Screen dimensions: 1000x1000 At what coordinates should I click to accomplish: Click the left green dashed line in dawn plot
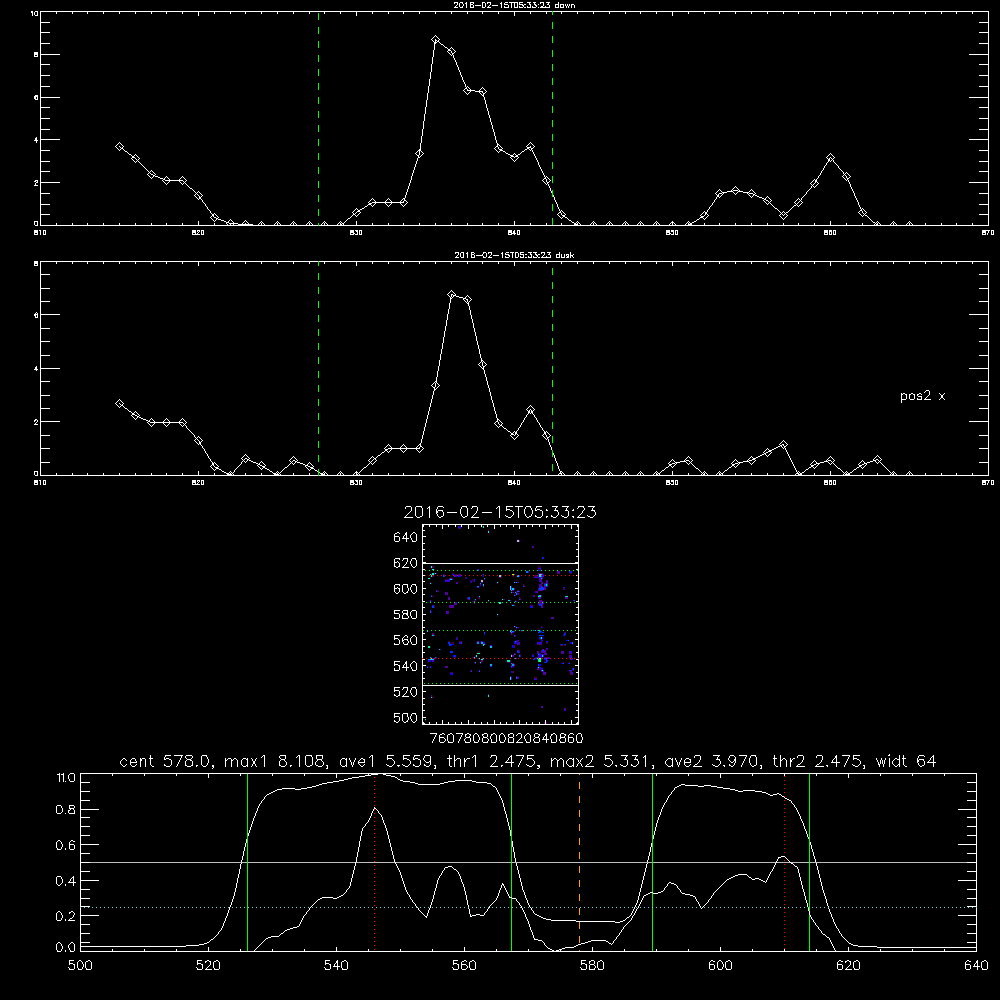coord(318,119)
